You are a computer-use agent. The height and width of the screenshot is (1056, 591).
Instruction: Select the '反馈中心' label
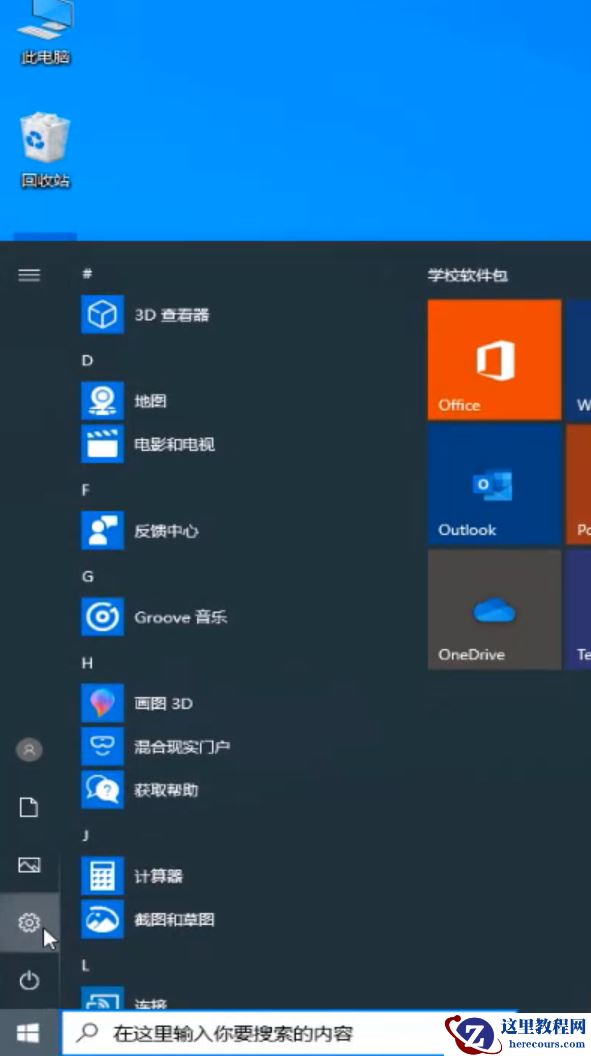166,531
